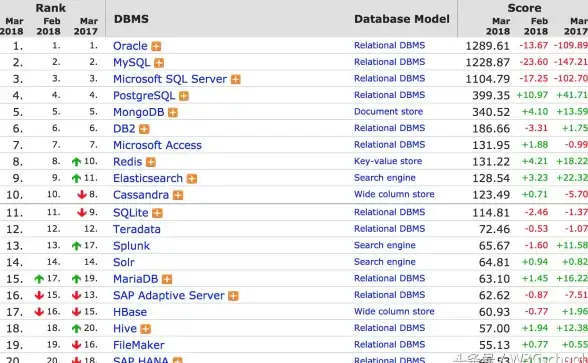Click the Oracle score 1289.61
This screenshot has height=363, width=588.
488,46
